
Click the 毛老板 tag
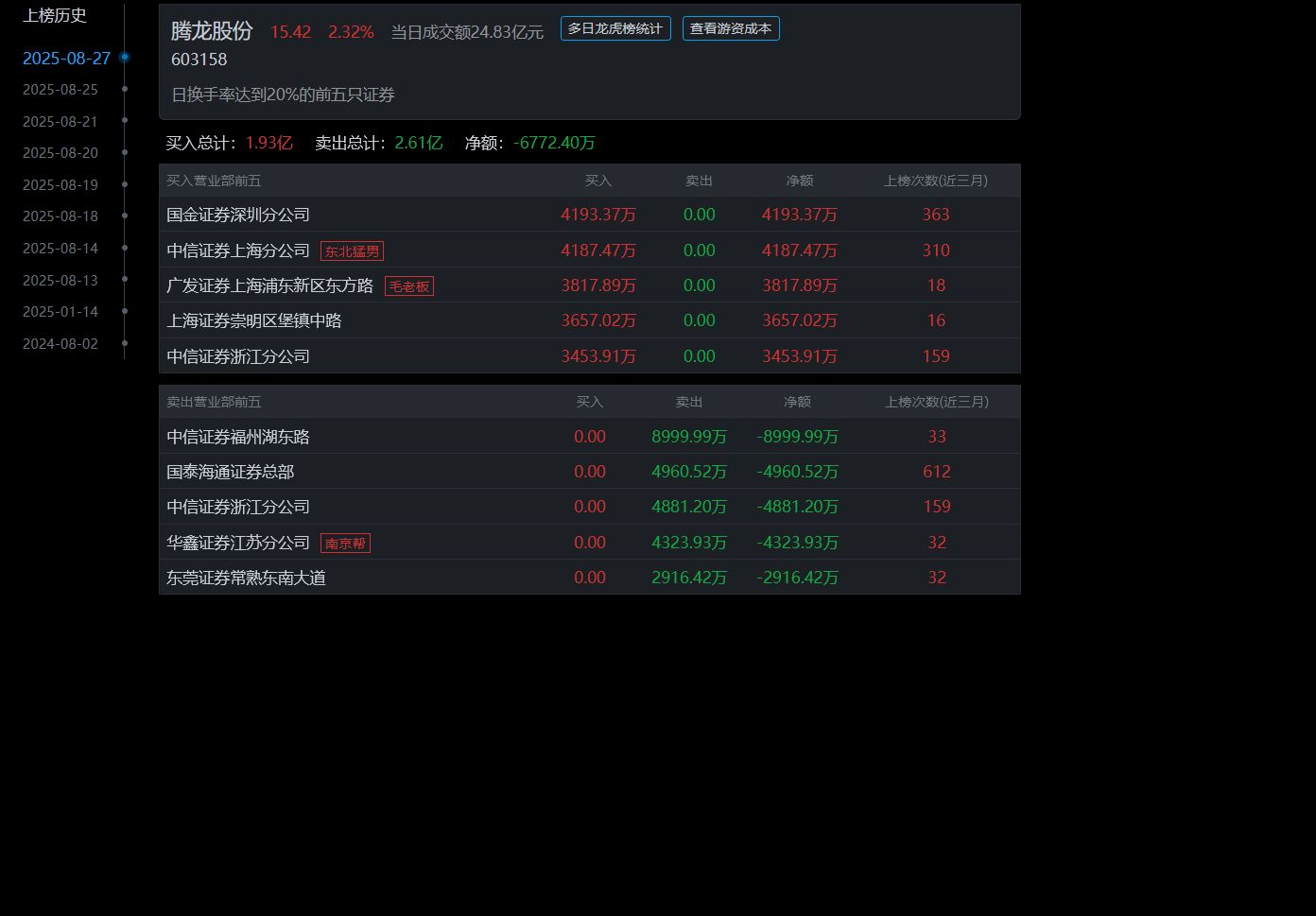[409, 286]
